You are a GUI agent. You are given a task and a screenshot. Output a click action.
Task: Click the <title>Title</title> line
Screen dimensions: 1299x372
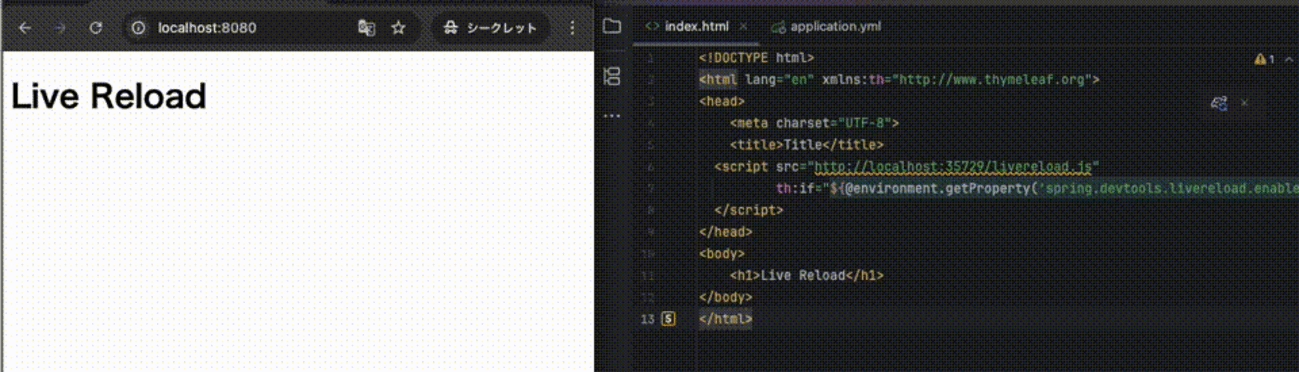point(806,145)
